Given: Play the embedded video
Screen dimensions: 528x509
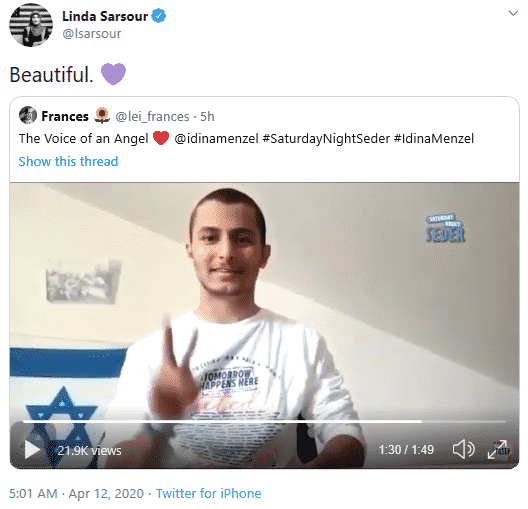Looking at the screenshot, I should click(x=32, y=449).
